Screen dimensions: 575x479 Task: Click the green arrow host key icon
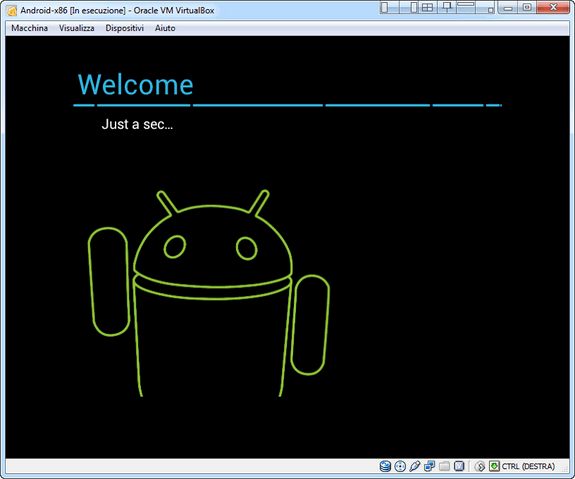pos(494,466)
